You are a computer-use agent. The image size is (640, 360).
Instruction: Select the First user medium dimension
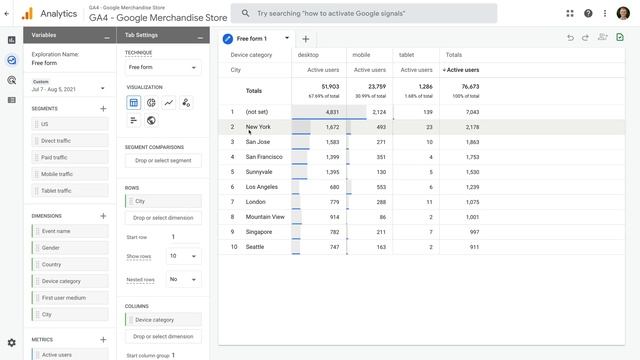pyautogui.click(x=70, y=298)
